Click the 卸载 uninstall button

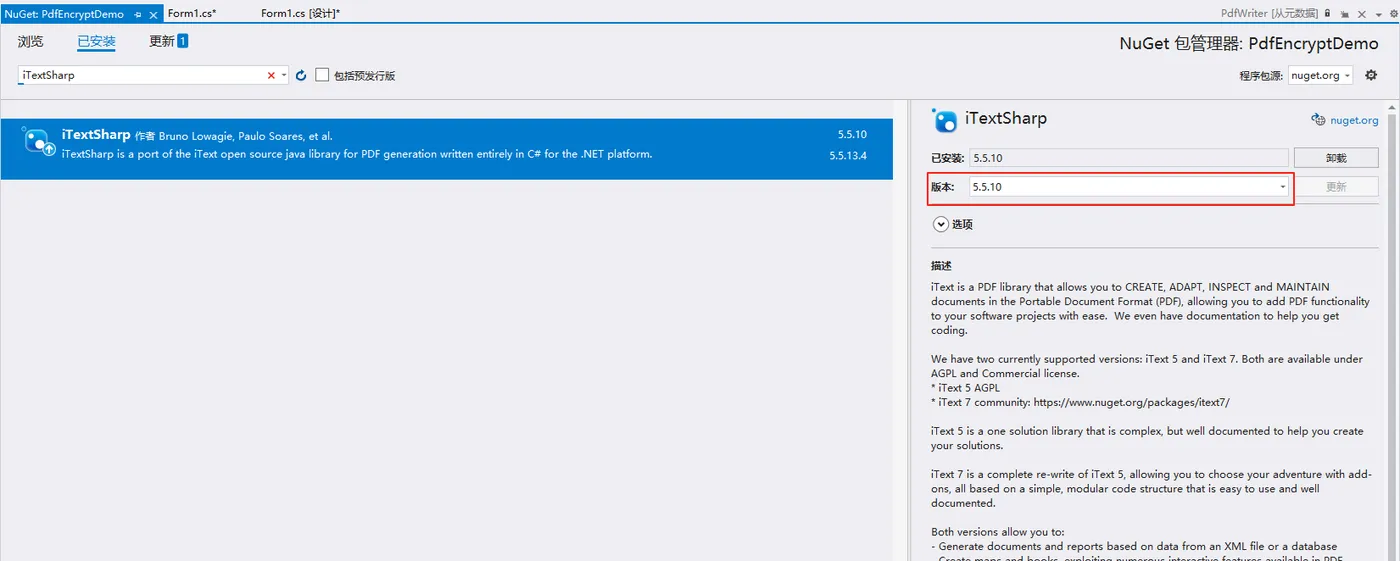pos(1336,158)
